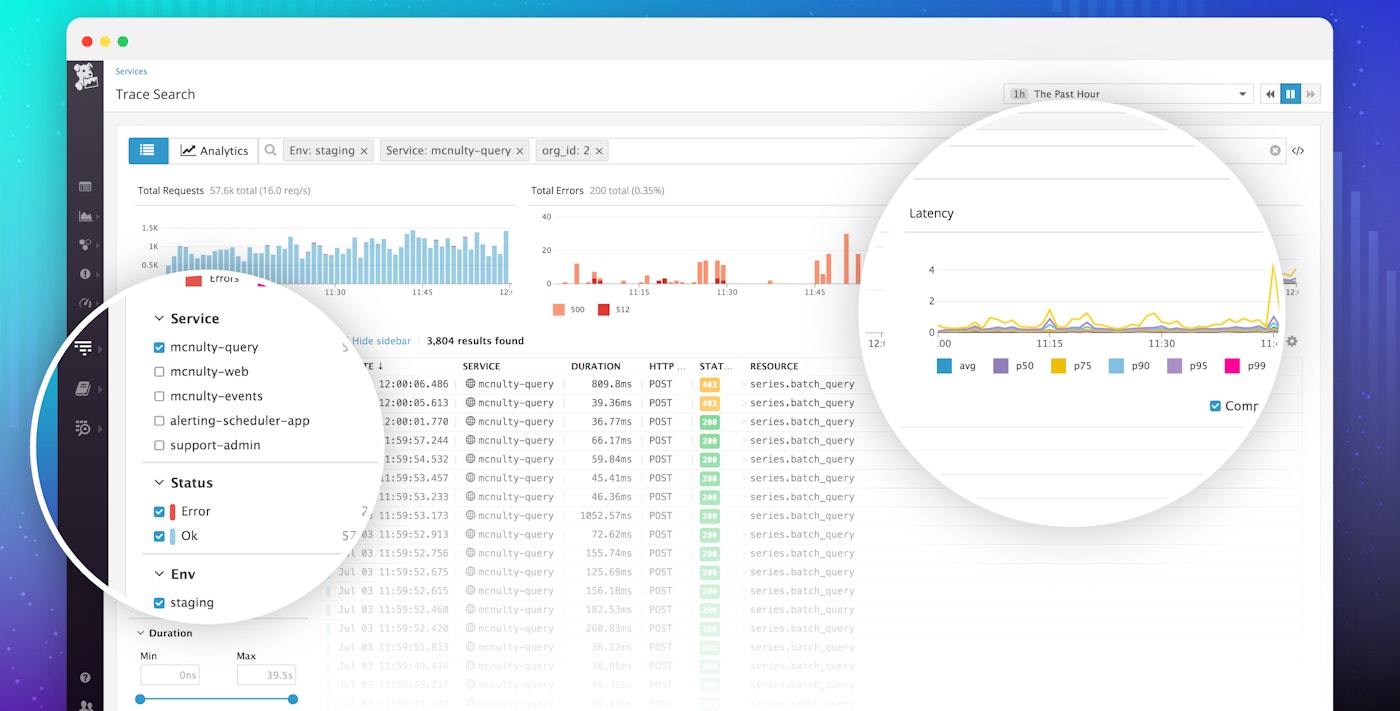Viewport: 1400px width, 711px height.
Task: Enable the mcnulty-web service filter
Action: pyautogui.click(x=157, y=371)
